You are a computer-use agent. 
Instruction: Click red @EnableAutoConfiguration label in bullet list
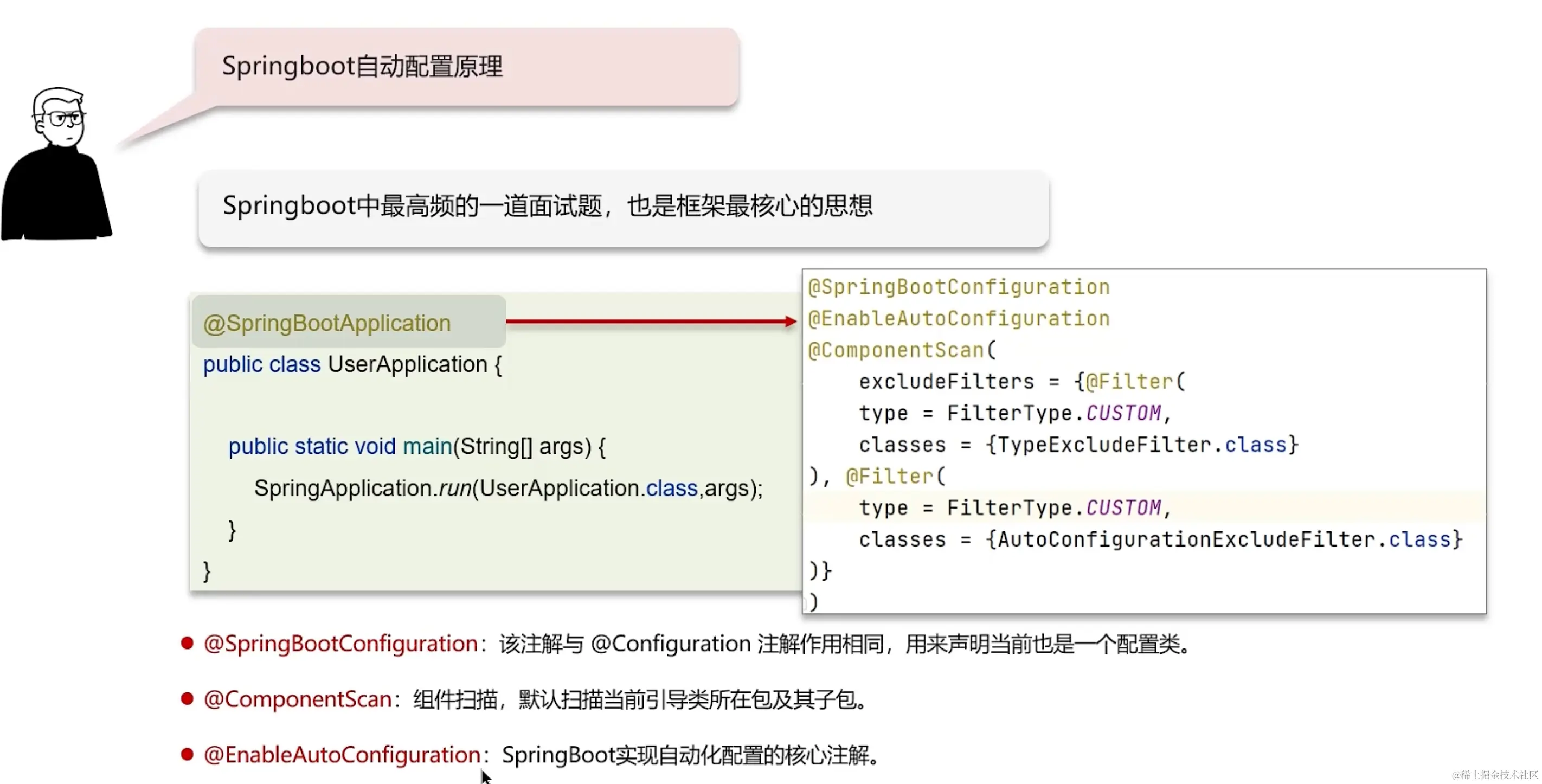(342, 755)
